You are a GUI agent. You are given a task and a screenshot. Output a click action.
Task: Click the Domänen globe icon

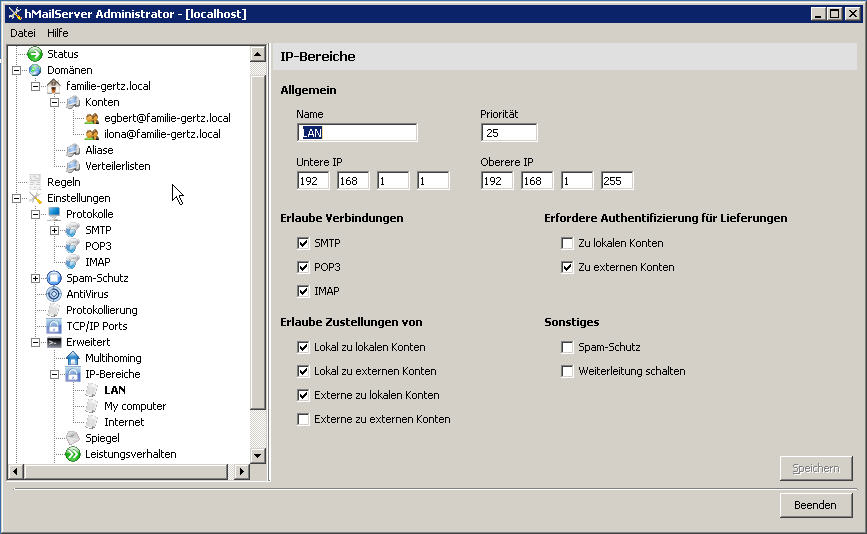pyautogui.click(x=35, y=70)
